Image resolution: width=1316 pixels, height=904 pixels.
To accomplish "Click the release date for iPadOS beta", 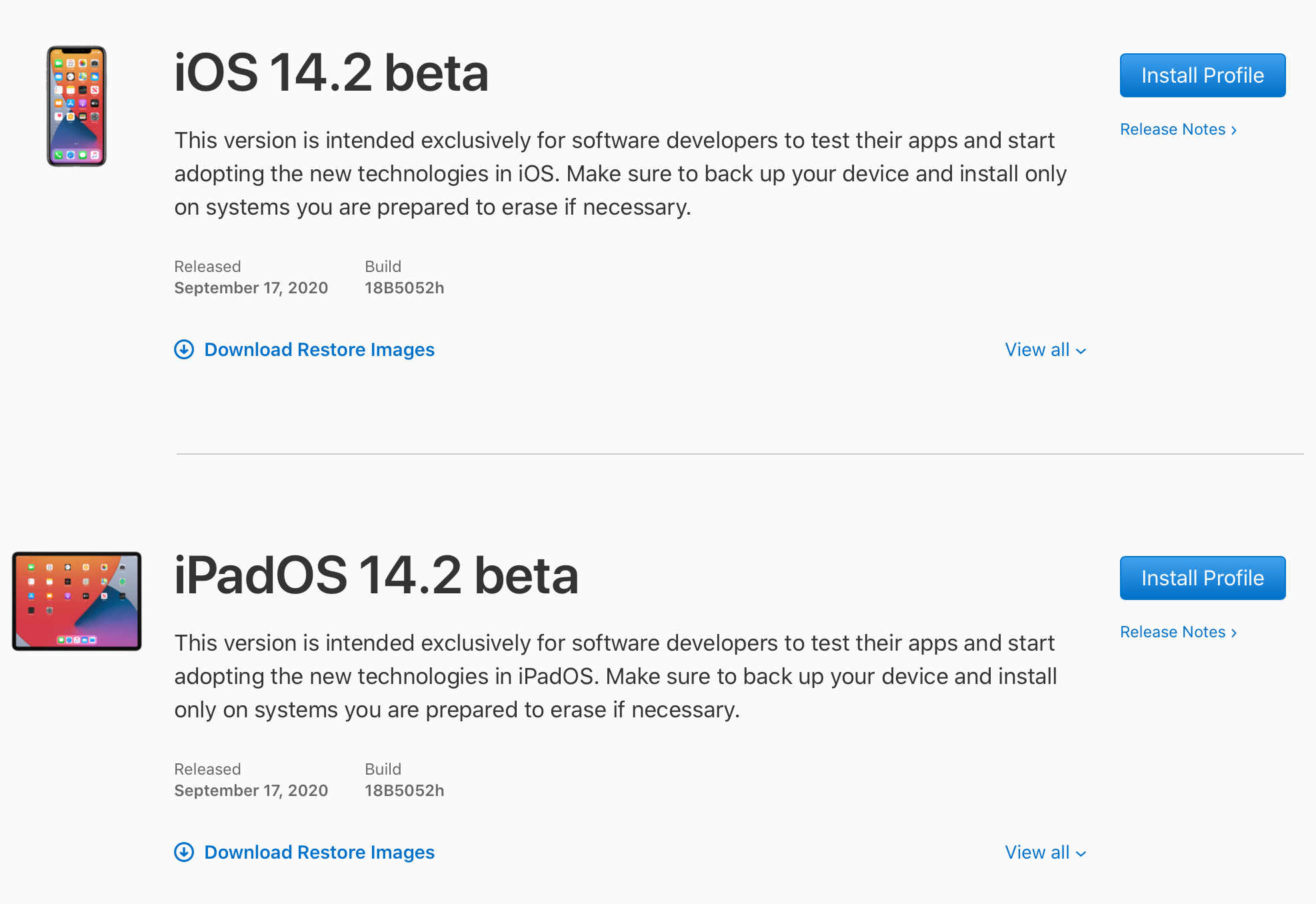I will 251,790.
